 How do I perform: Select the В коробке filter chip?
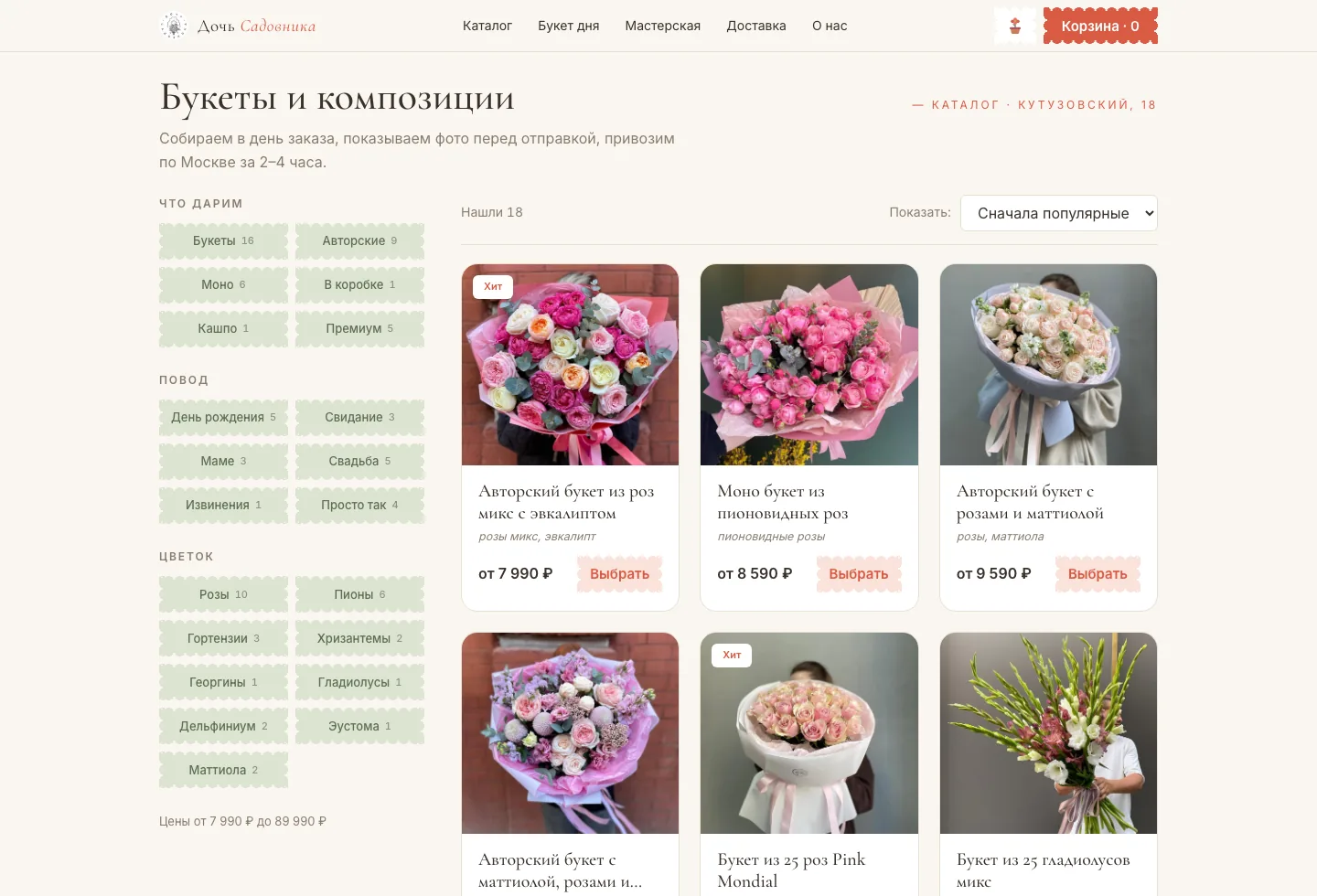[359, 284]
